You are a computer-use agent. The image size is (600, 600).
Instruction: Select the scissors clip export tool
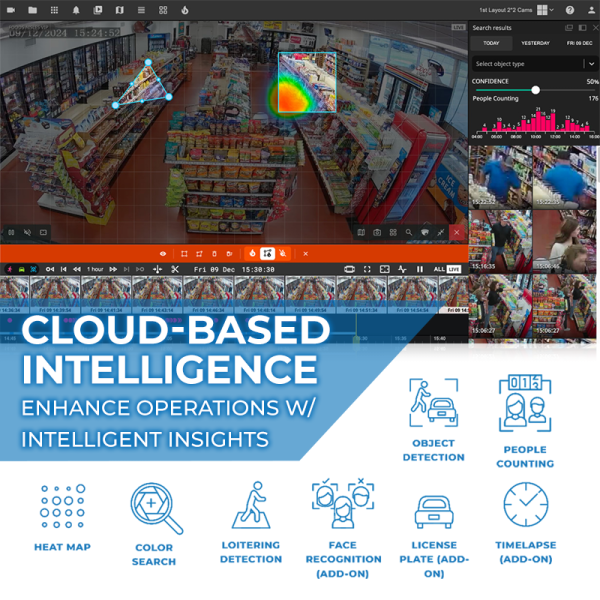click(174, 269)
